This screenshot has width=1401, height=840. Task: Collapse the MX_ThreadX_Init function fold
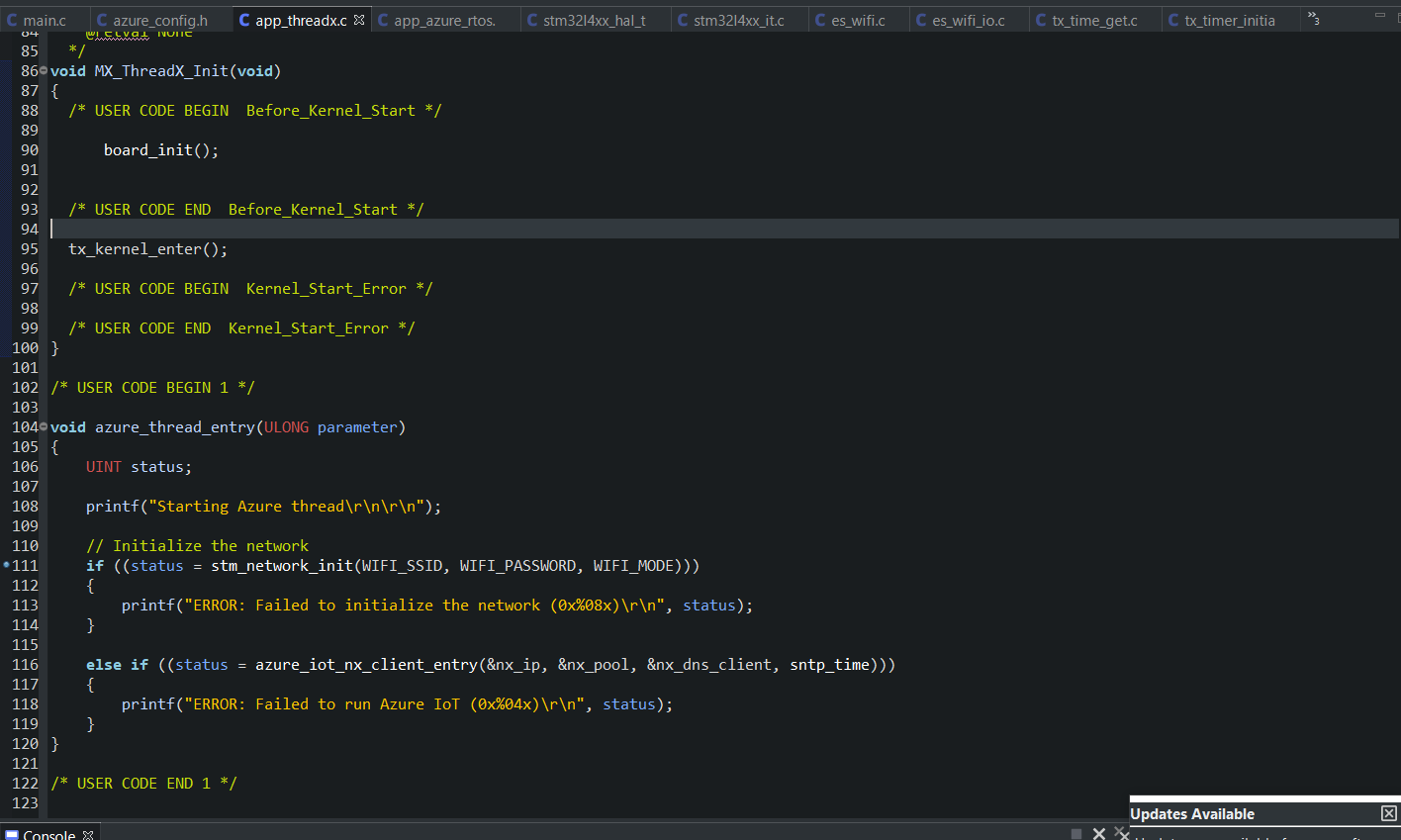(x=43, y=70)
